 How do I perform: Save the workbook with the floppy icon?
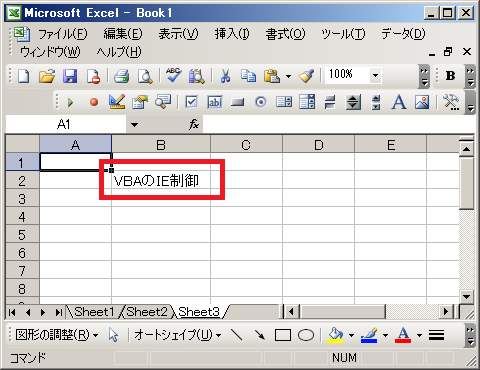(x=70, y=76)
